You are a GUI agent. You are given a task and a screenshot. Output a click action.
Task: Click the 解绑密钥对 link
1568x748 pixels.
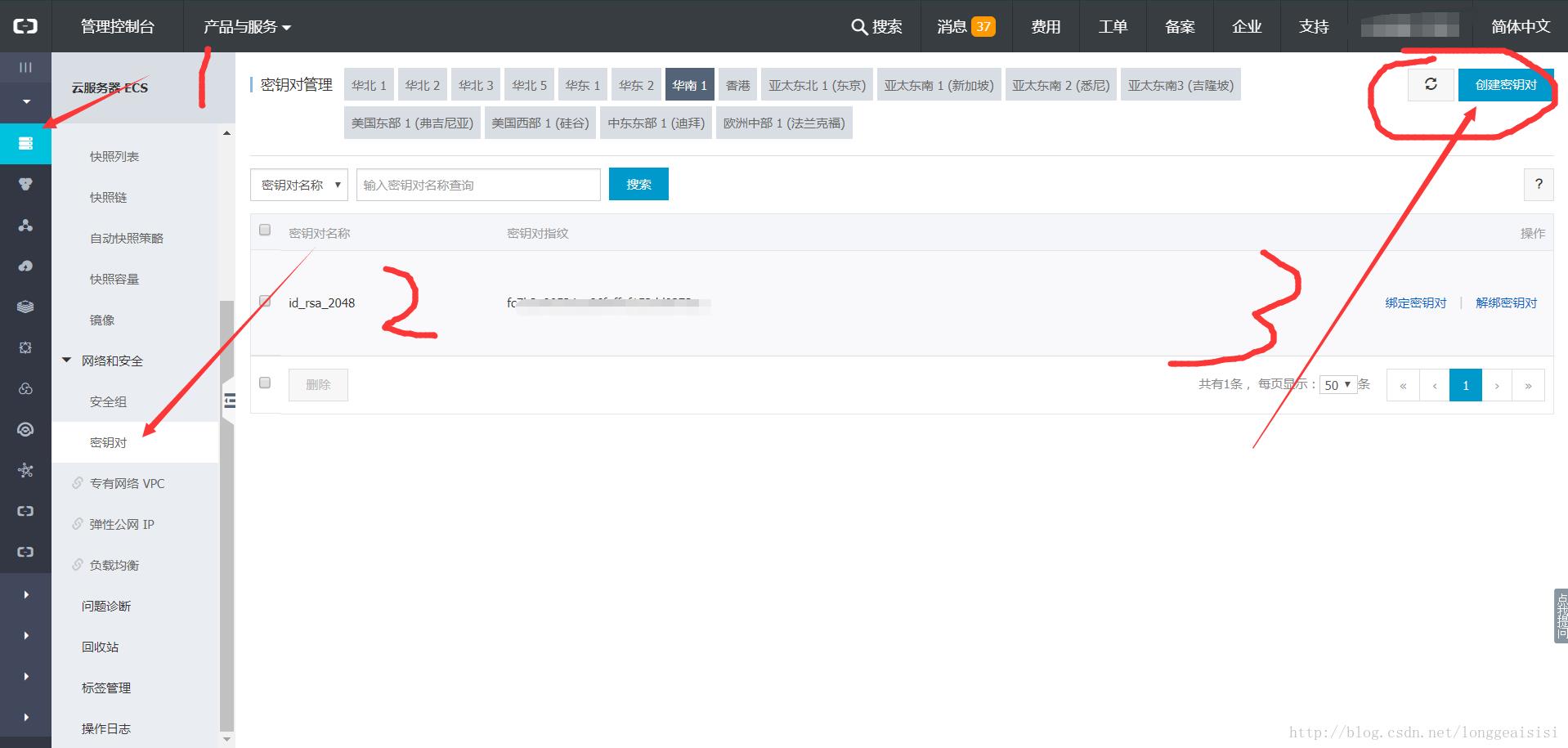coord(1506,302)
